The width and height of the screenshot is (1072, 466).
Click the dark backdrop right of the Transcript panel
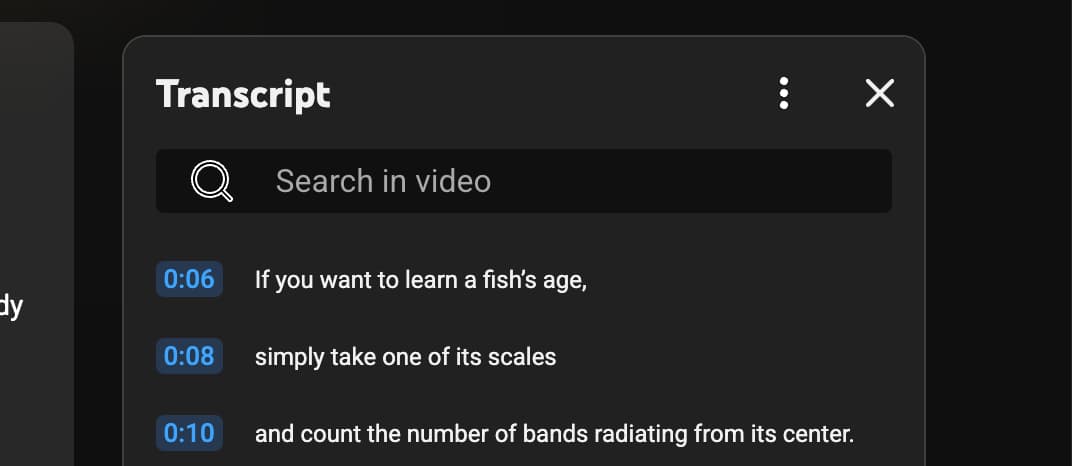pyautogui.click(x=1000, y=250)
